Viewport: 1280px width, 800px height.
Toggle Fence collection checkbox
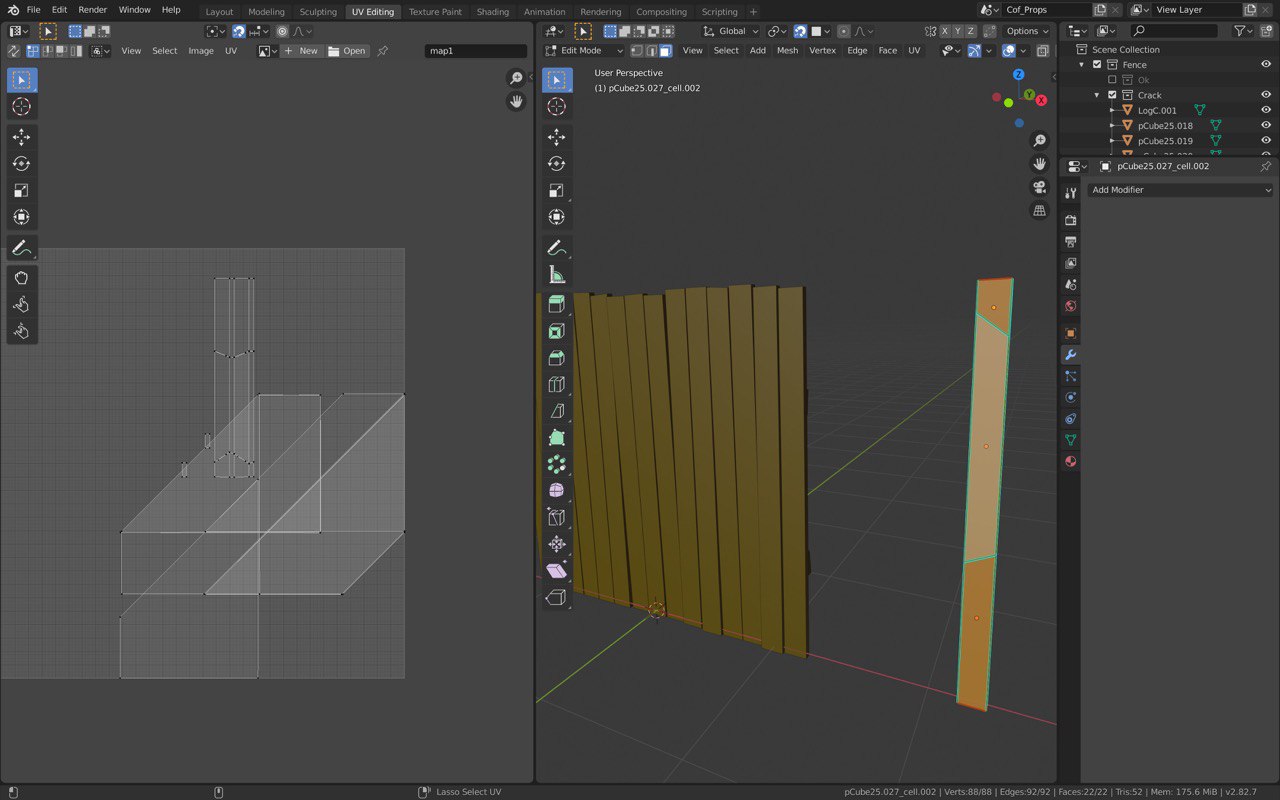pyautogui.click(x=1097, y=65)
